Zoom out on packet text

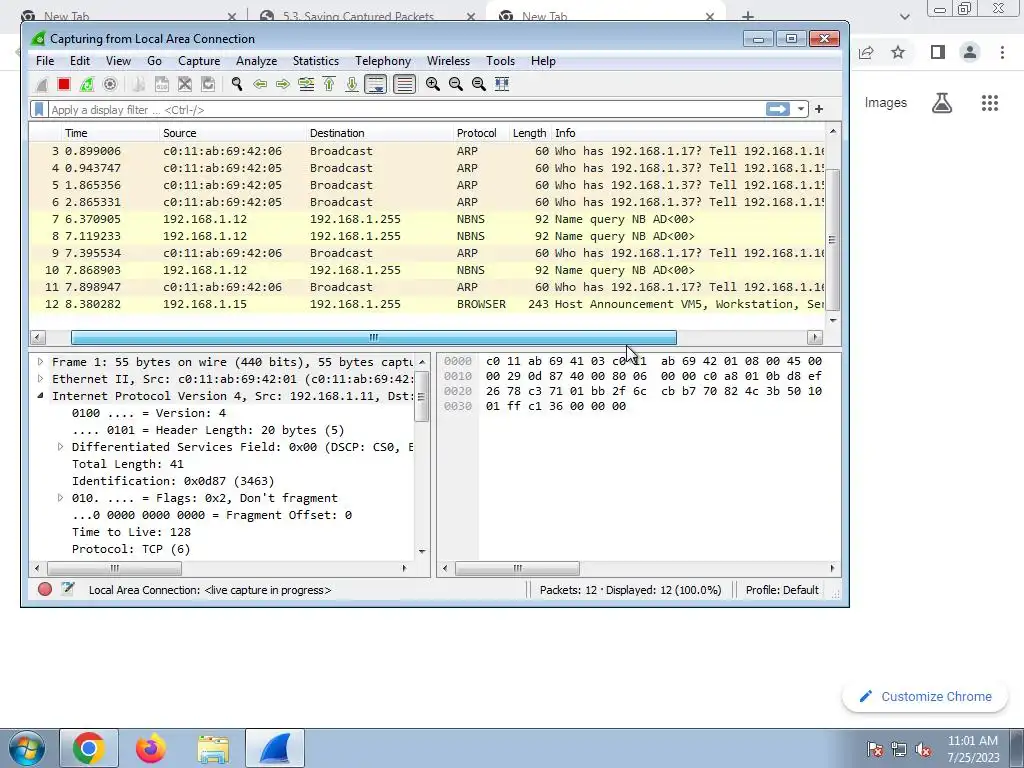[456, 84]
